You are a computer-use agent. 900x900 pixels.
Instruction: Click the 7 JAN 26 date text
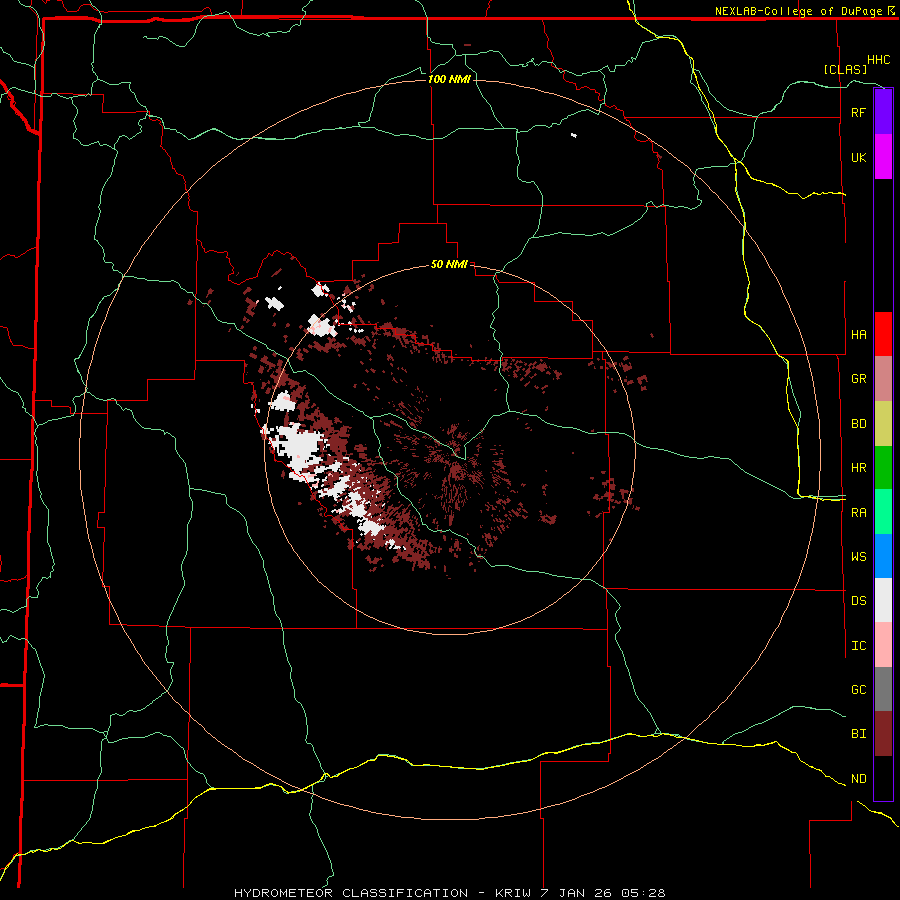tap(577, 893)
